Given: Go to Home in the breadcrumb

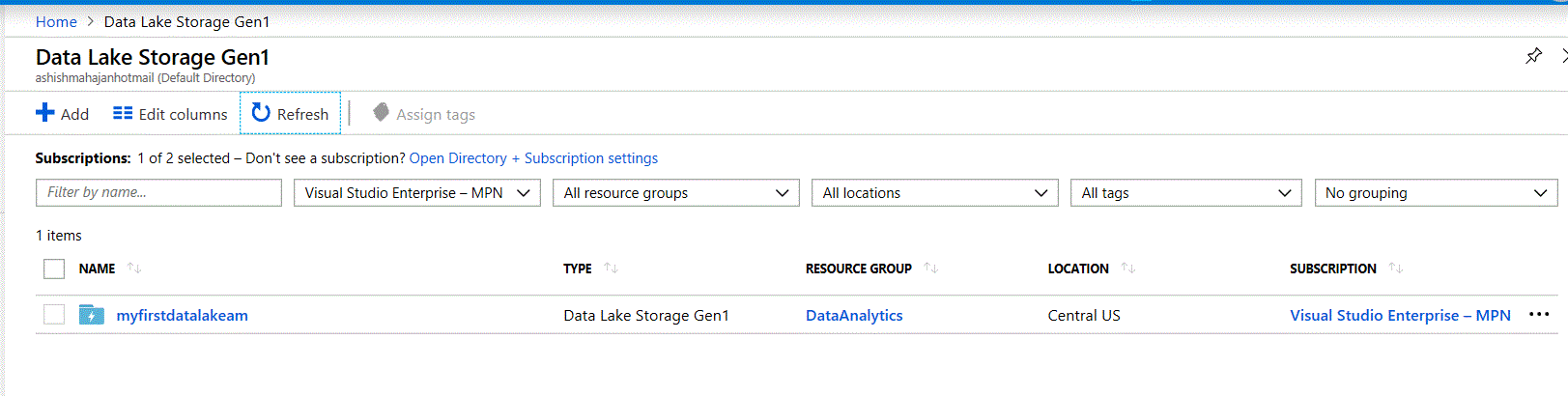Looking at the screenshot, I should (x=56, y=21).
